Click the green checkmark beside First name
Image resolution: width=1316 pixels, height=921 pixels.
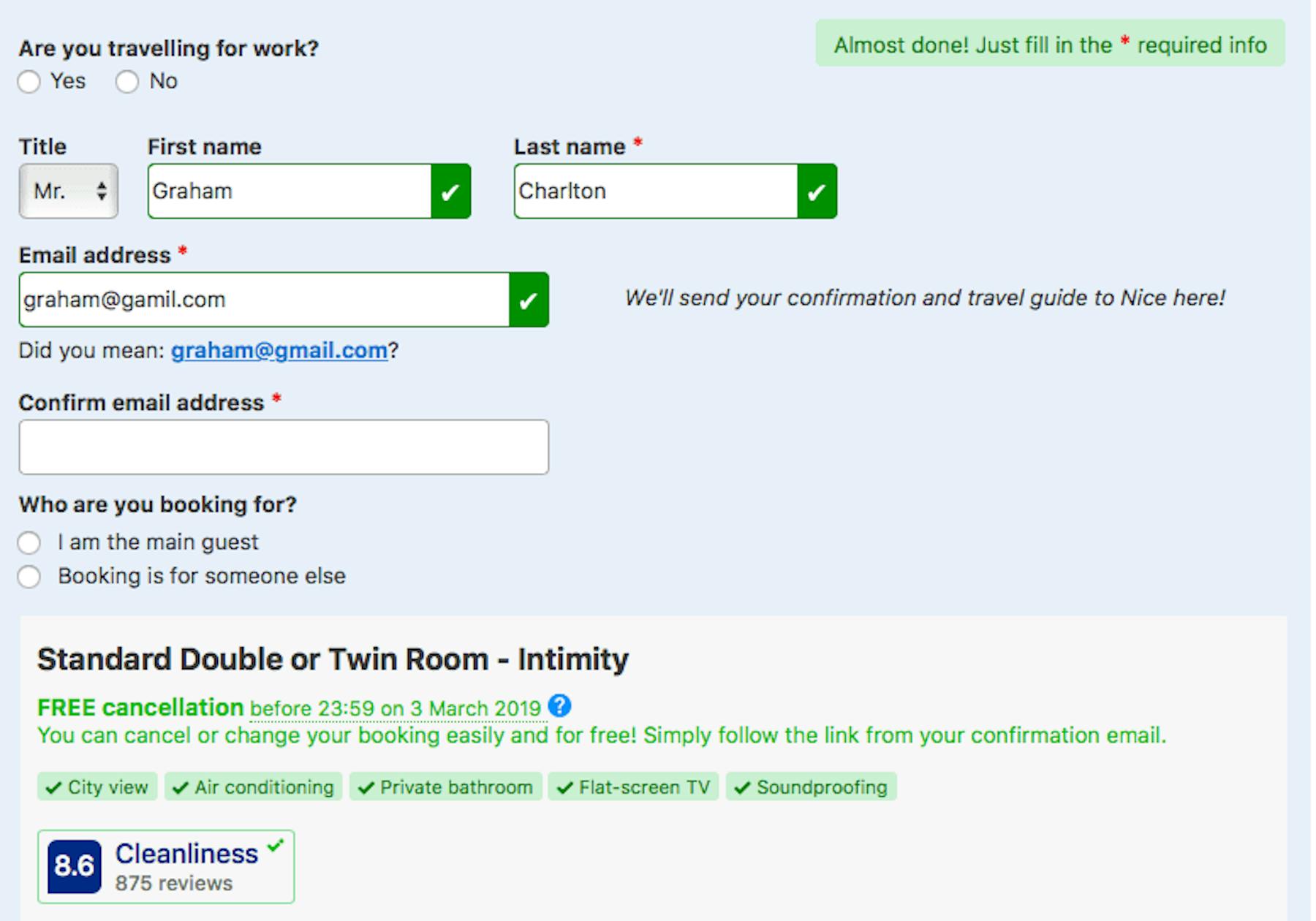450,192
